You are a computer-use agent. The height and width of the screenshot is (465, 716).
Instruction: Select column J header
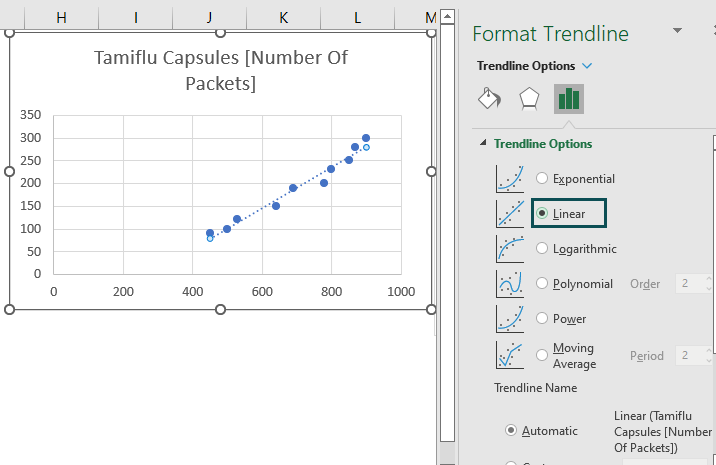tap(210, 18)
